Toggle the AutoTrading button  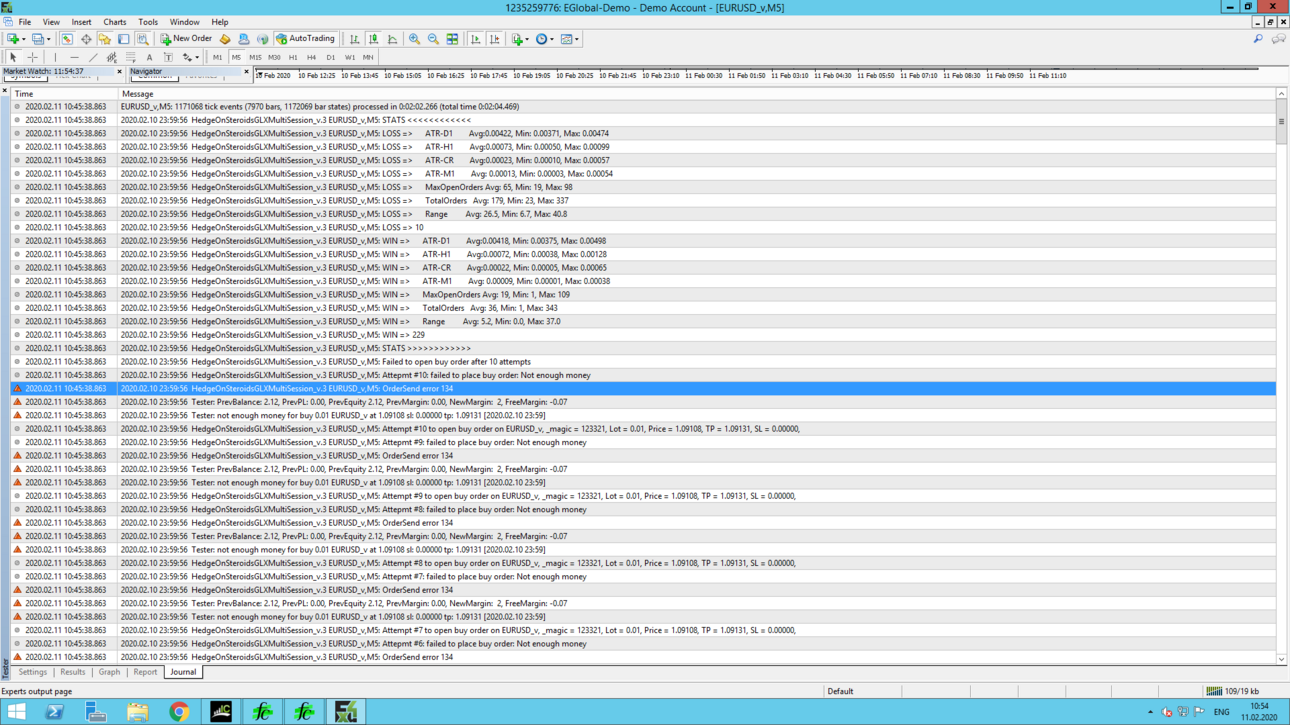click(x=306, y=39)
